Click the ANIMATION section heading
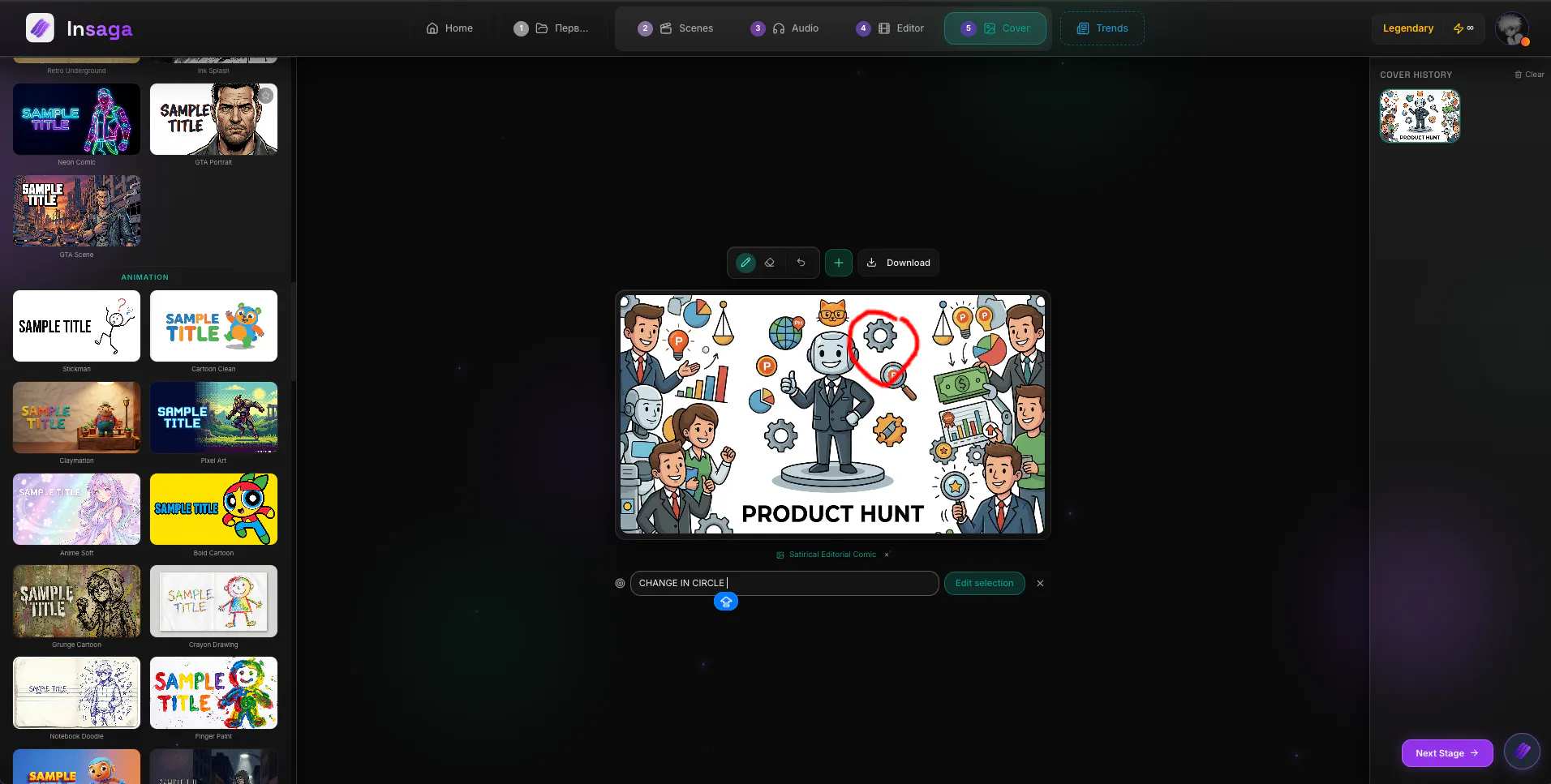Screen dimensions: 1551x784 tap(145, 277)
